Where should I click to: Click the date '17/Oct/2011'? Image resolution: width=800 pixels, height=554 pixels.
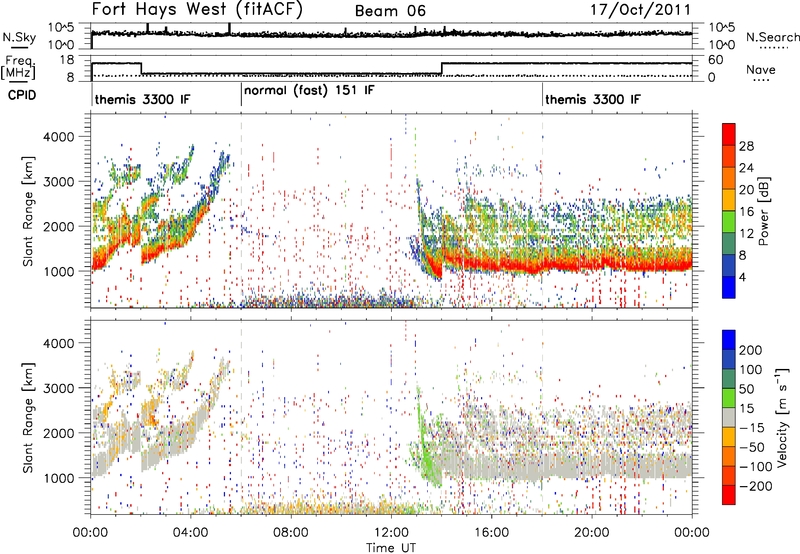(641, 10)
